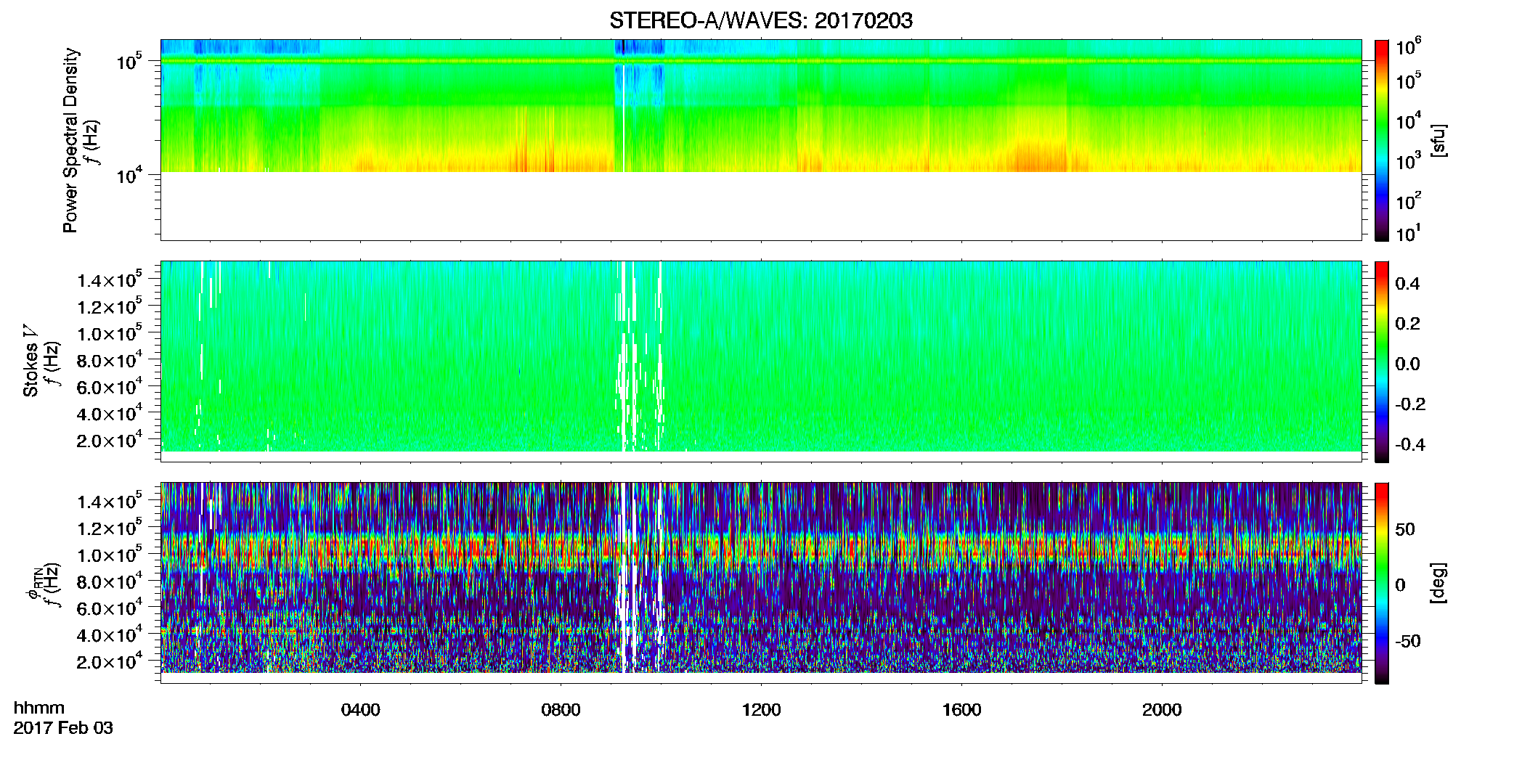Image resolution: width=1522 pixels, height=784 pixels.
Task: Click the -0.4 value on the Stokes color bar
Action: tap(1410, 445)
